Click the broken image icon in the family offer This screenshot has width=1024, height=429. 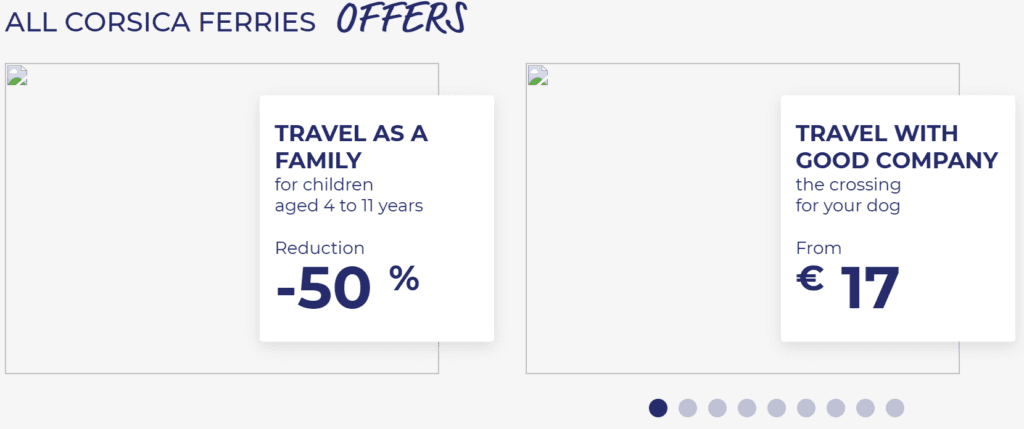(x=17, y=76)
